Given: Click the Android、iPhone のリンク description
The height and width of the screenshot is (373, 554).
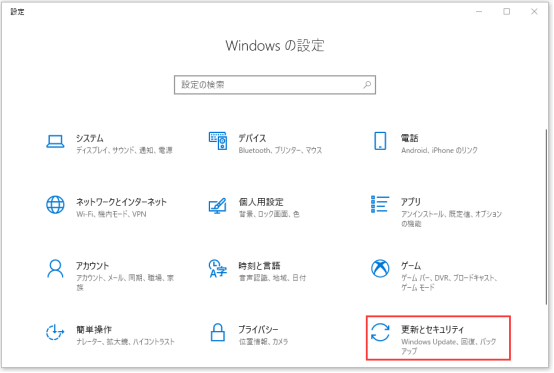Looking at the screenshot, I should coord(439,150).
